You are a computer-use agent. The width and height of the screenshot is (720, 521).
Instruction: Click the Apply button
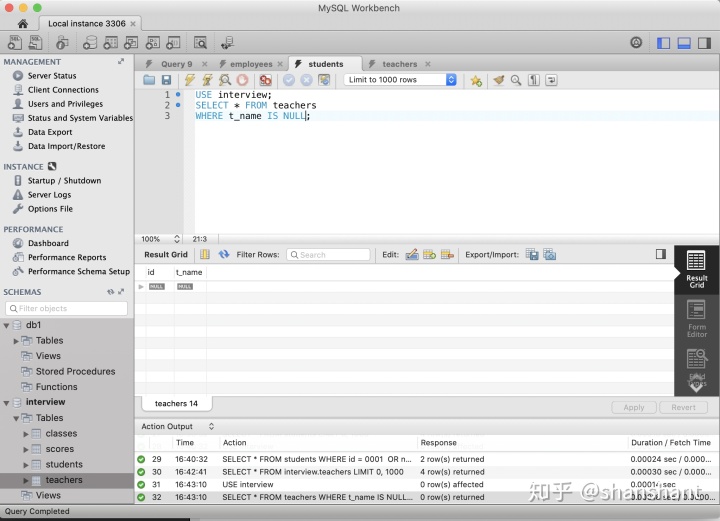(x=634, y=407)
